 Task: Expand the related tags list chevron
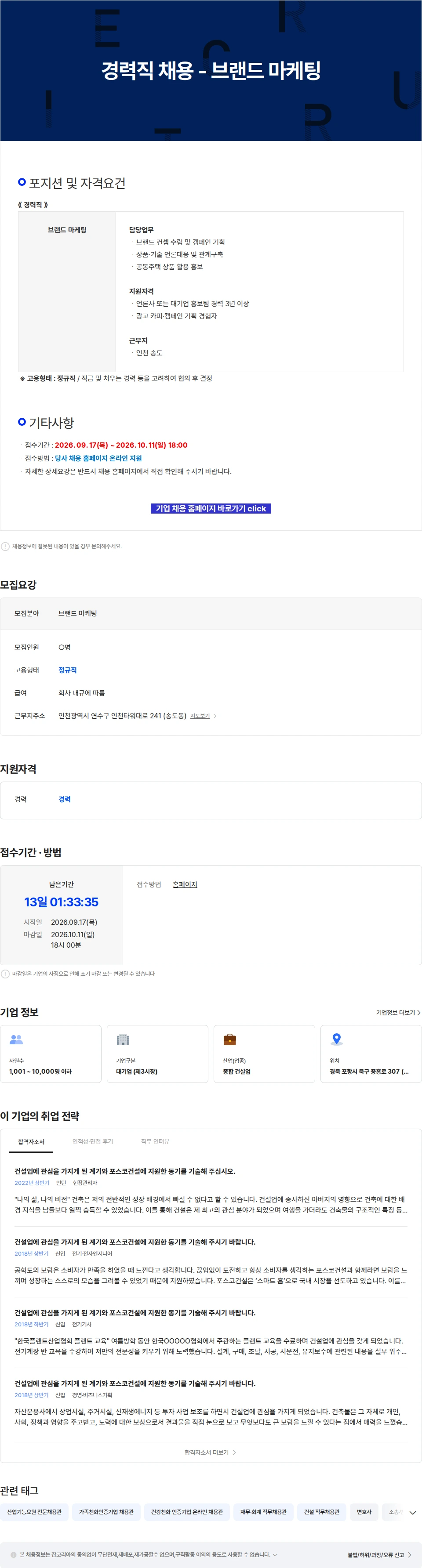click(412, 1513)
